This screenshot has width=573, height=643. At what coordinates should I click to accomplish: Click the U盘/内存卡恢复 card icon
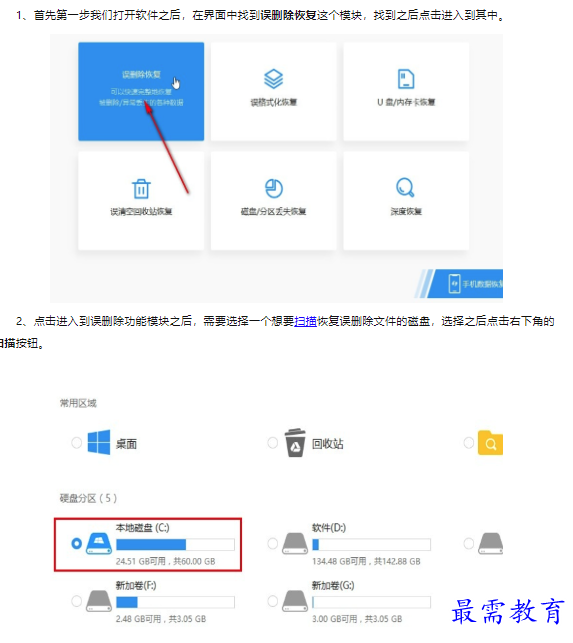pos(406,79)
